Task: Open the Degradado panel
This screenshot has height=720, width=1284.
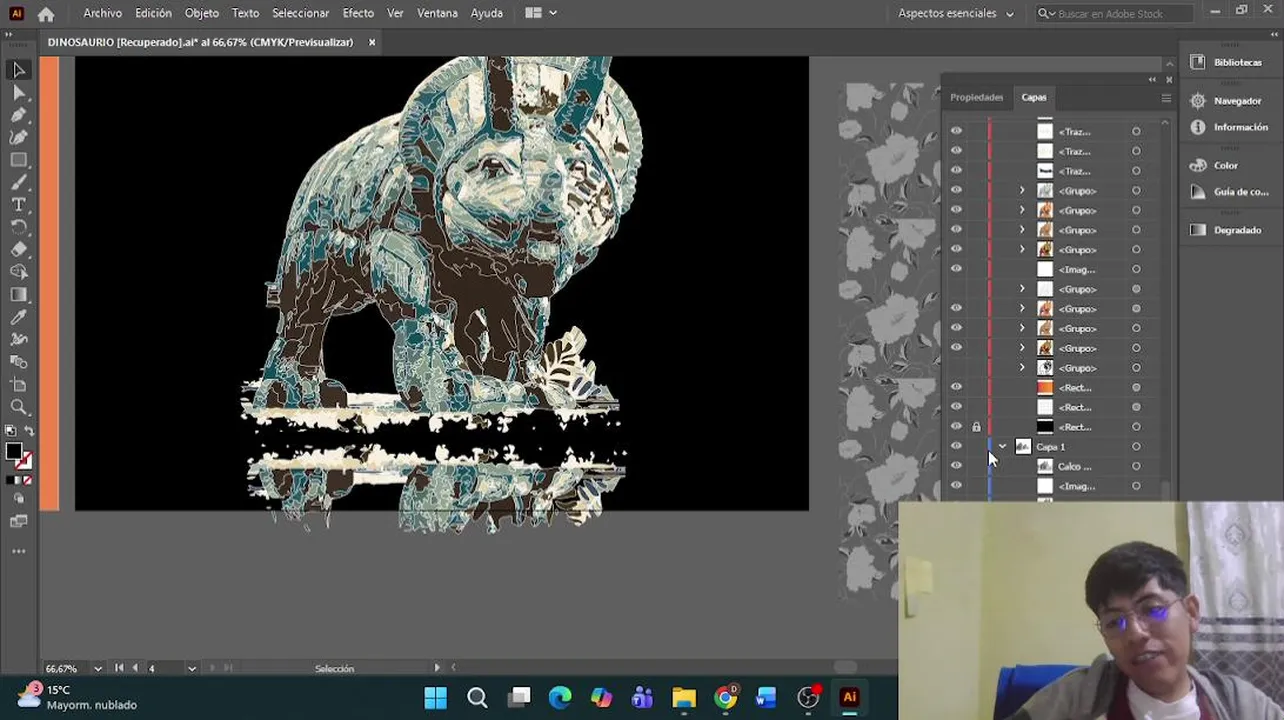Action: 1227,230
